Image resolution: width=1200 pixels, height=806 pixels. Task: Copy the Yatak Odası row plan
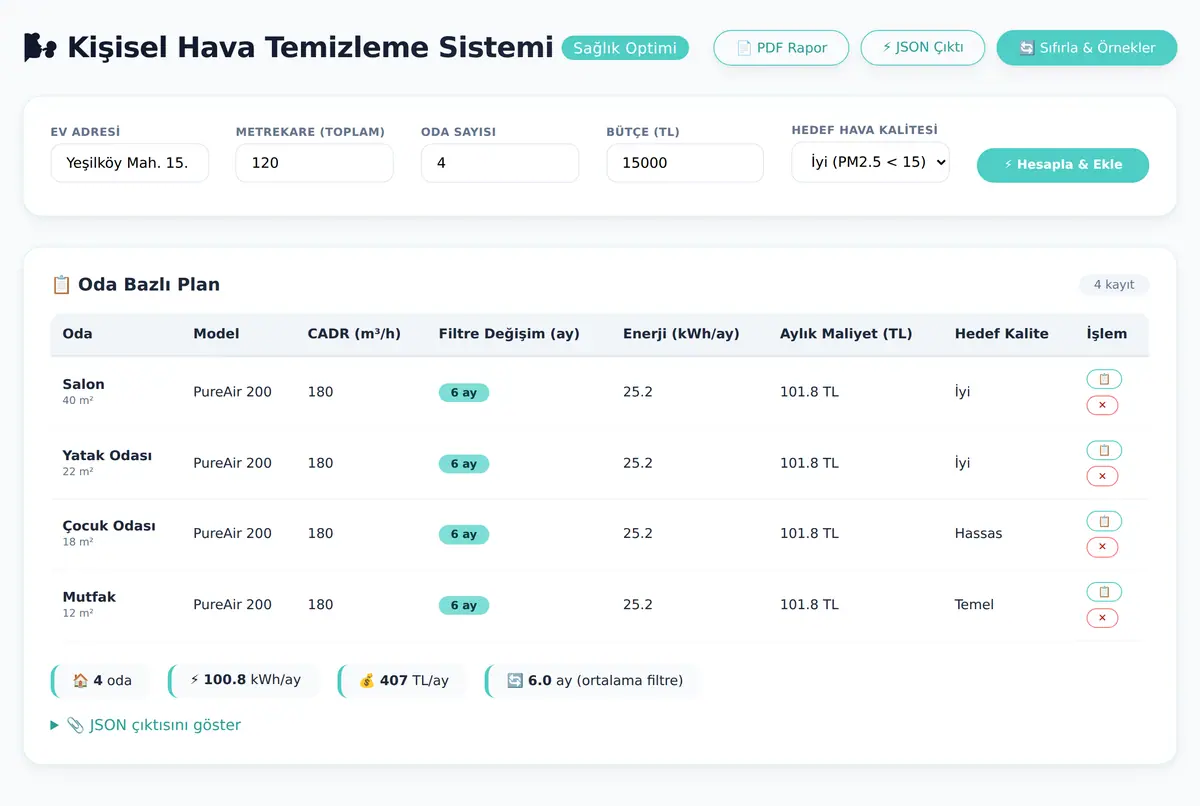[1104, 450]
